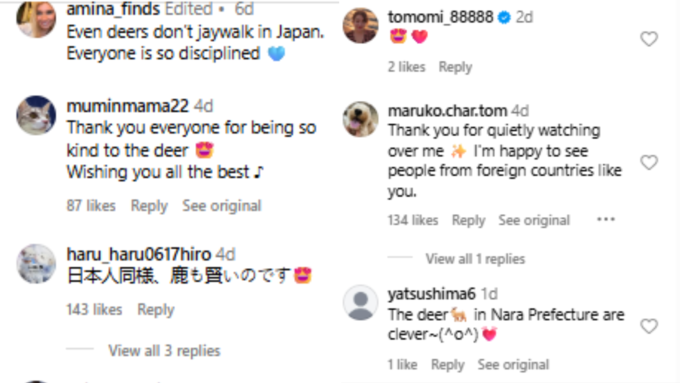Image resolution: width=680 pixels, height=383 pixels.
Task: See original of muminmama22's comment
Action: (x=222, y=206)
